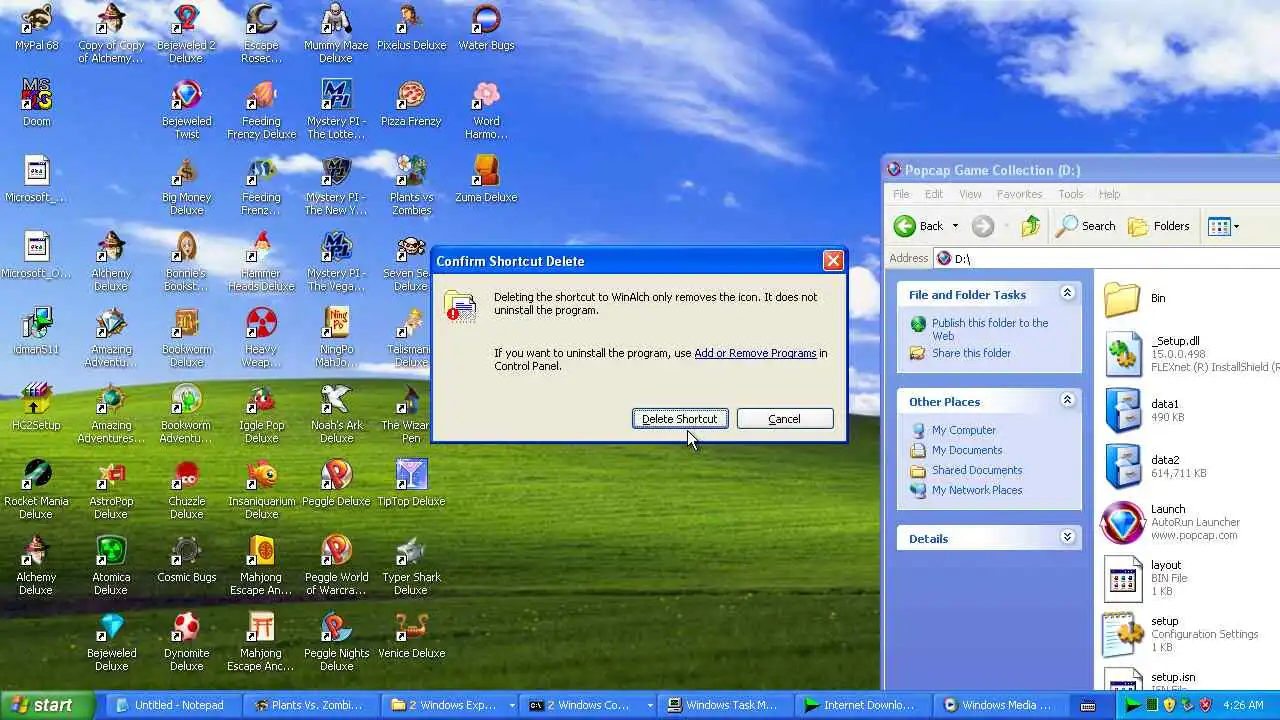This screenshot has height=720, width=1280.
Task: Open the View menu in Explorer window
Action: tap(970, 194)
